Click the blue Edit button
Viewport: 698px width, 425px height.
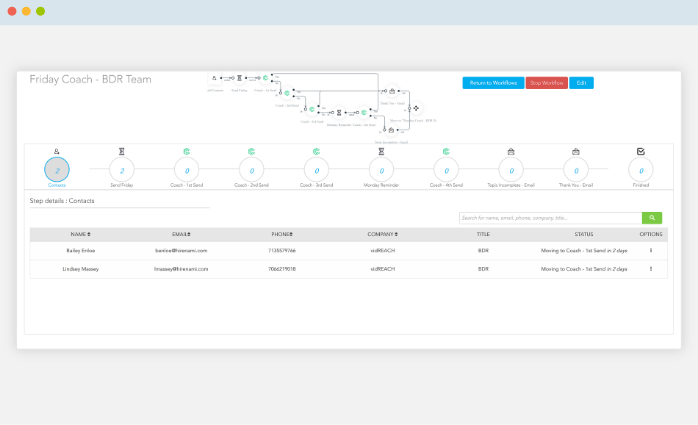coord(581,83)
